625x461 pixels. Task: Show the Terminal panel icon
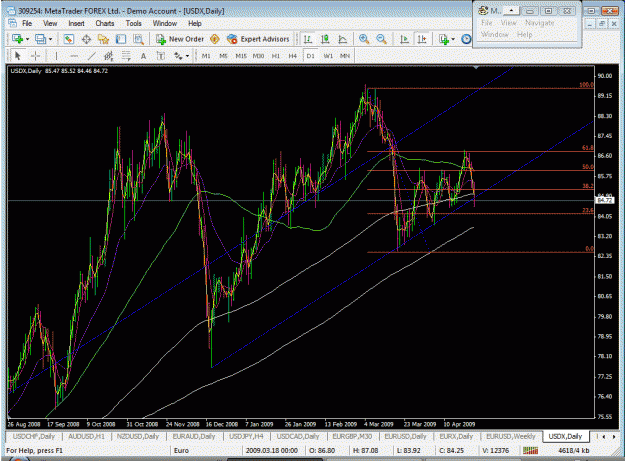(121, 39)
